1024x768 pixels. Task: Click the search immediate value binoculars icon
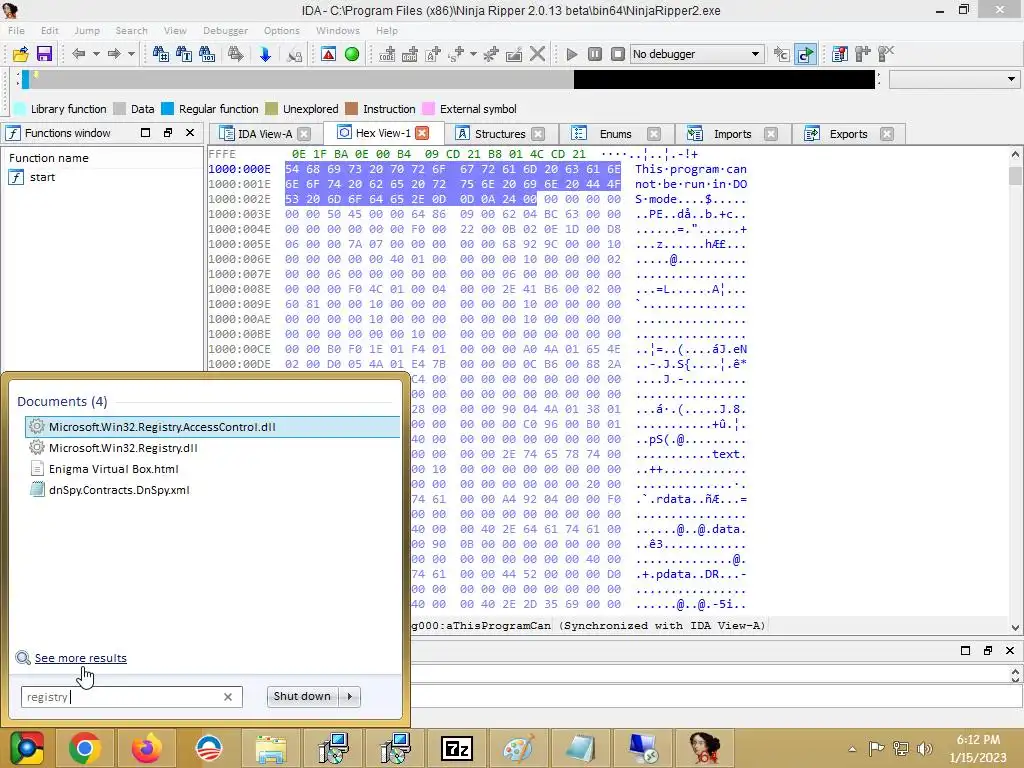(x=160, y=54)
